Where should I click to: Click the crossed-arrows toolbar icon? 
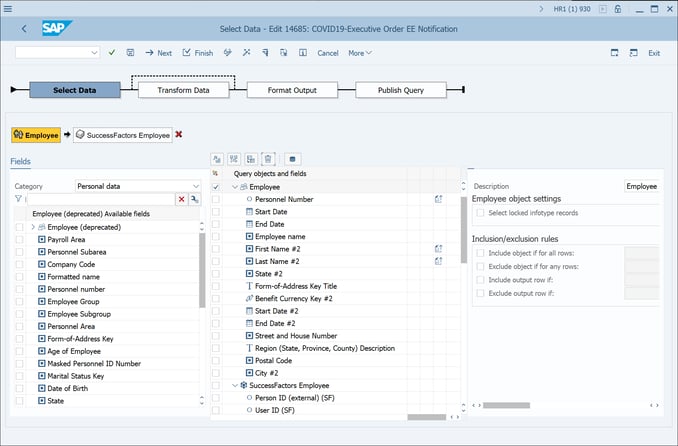click(246, 52)
